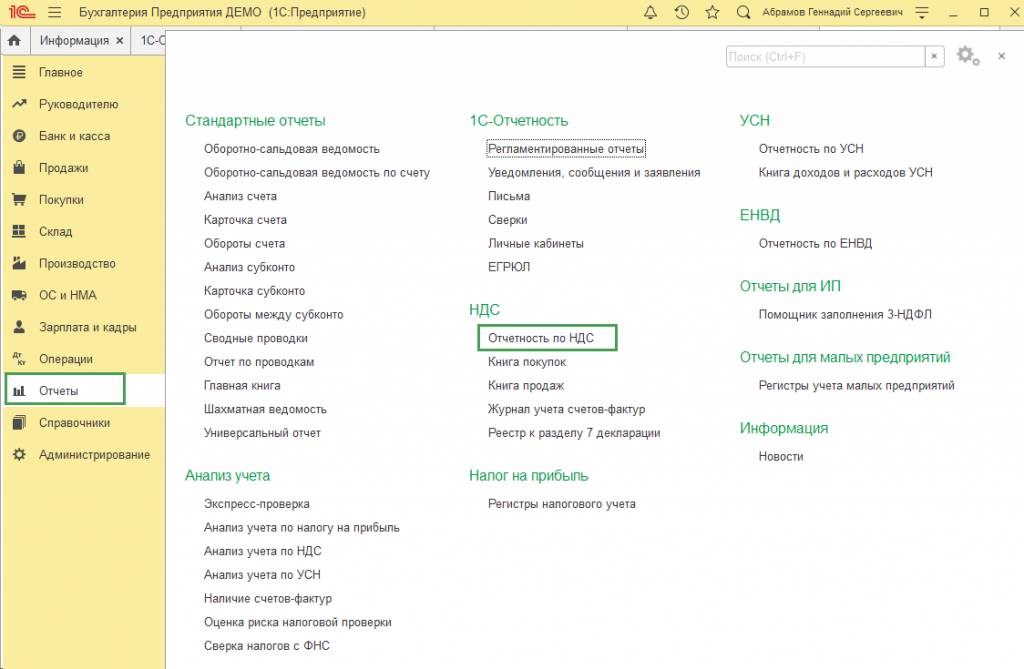
Task: Open the Покупки section
Action: 61,200
